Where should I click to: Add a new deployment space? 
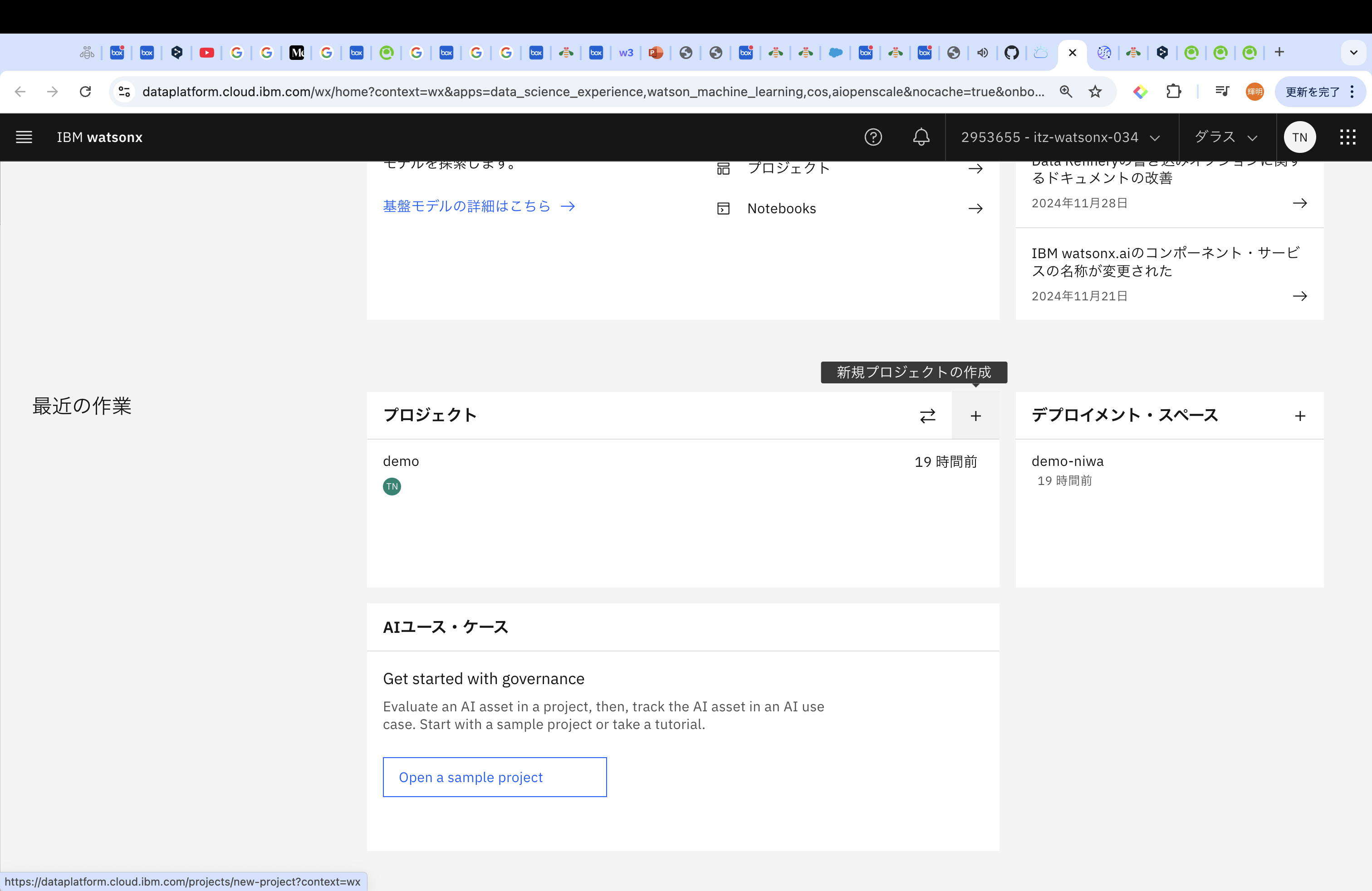pos(1299,416)
